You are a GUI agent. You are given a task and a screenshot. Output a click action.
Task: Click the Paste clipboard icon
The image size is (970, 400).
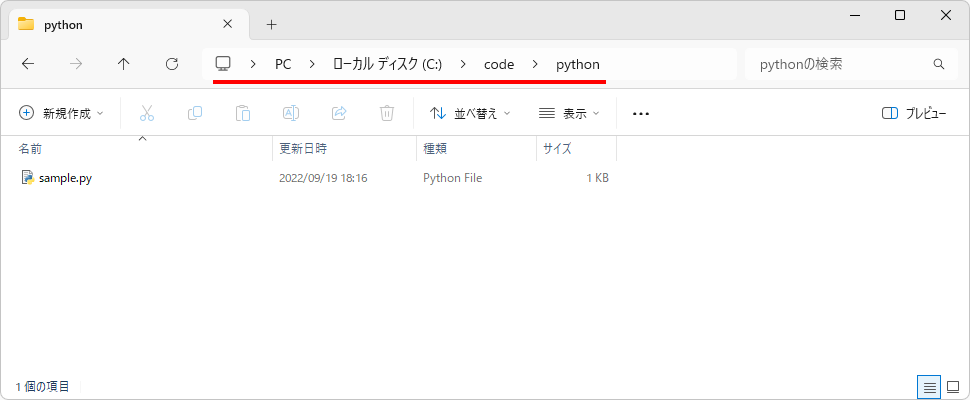243,113
